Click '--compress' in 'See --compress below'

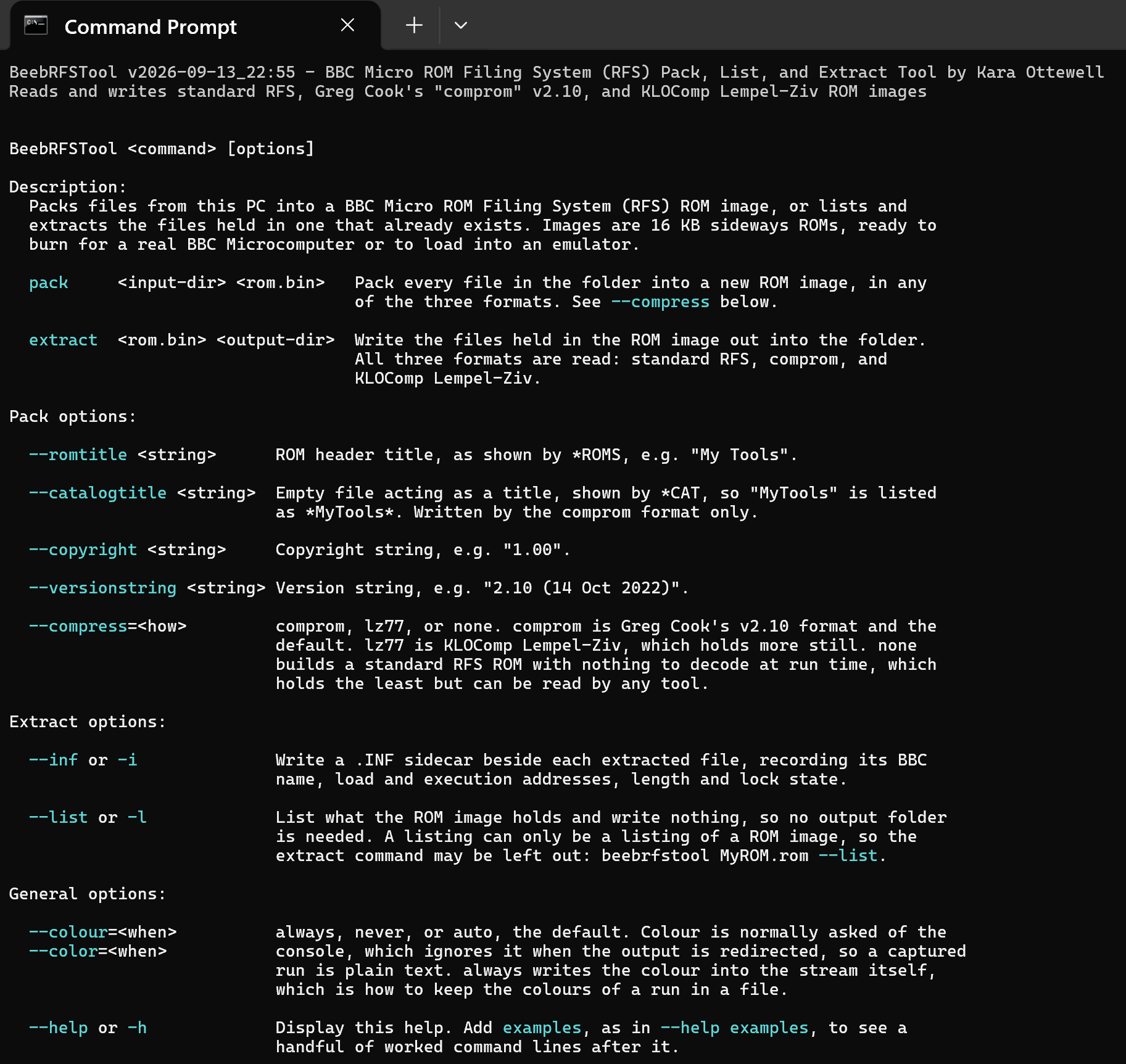(x=661, y=302)
